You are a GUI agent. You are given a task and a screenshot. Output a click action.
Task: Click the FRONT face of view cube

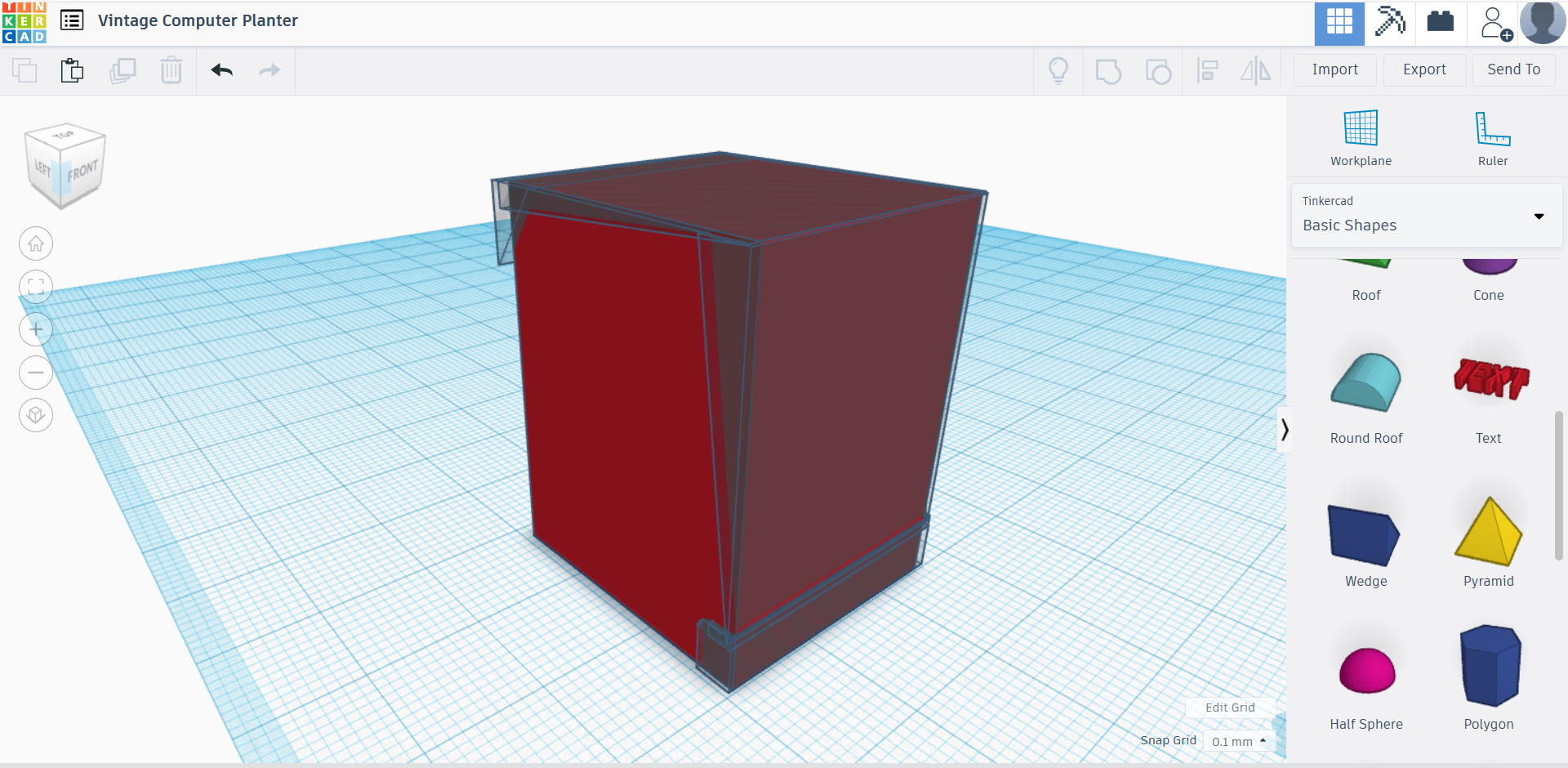tap(82, 172)
